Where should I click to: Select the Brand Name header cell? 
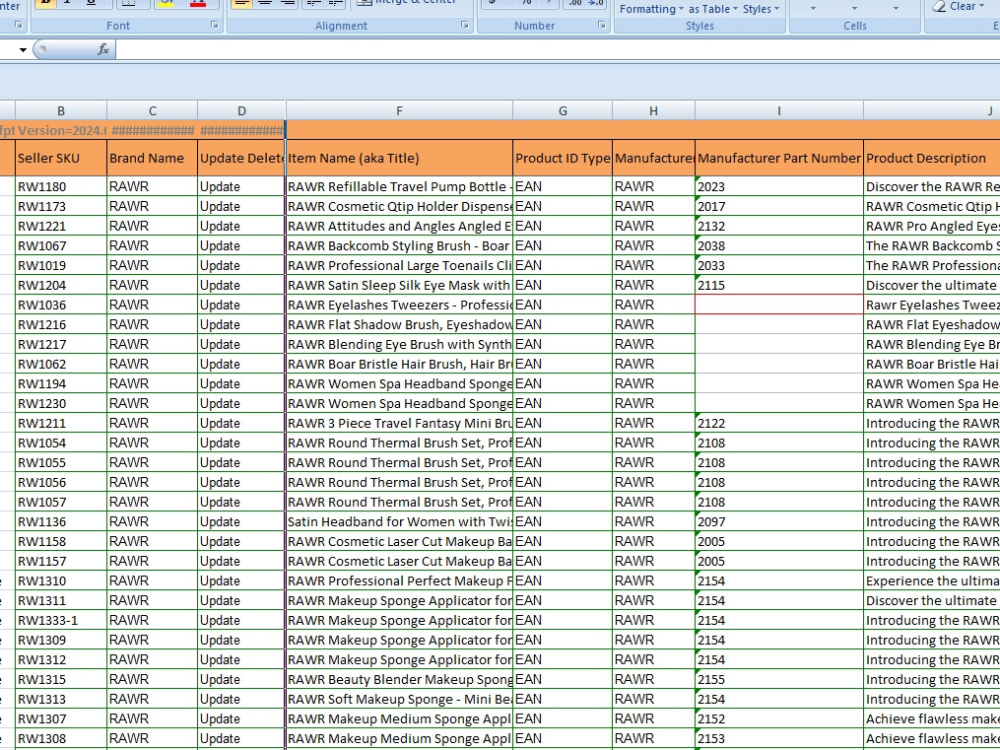(x=152, y=158)
